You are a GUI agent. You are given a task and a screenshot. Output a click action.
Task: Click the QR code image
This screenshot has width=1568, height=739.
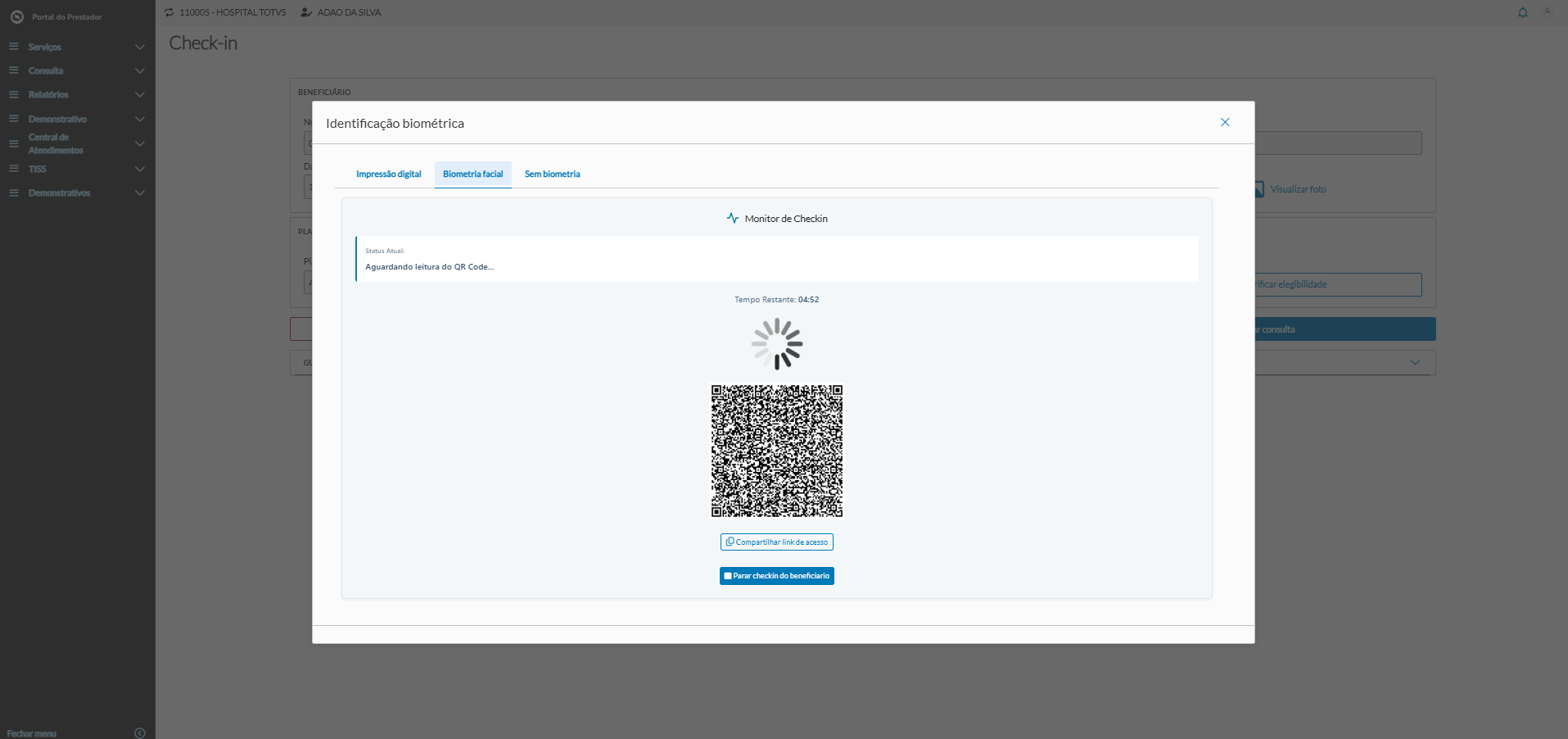[777, 451]
